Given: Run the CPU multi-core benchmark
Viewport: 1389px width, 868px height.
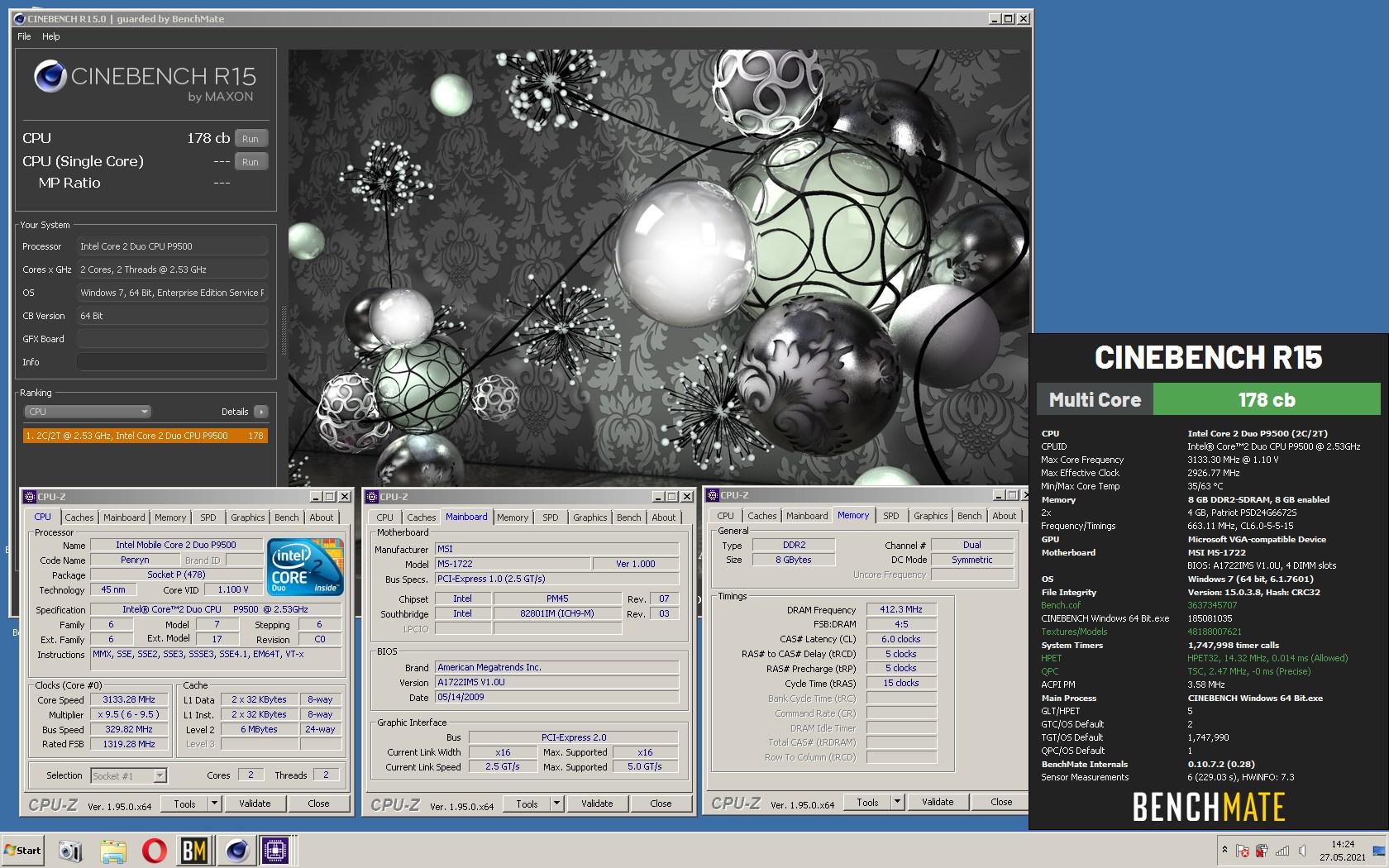Looking at the screenshot, I should 251,139.
